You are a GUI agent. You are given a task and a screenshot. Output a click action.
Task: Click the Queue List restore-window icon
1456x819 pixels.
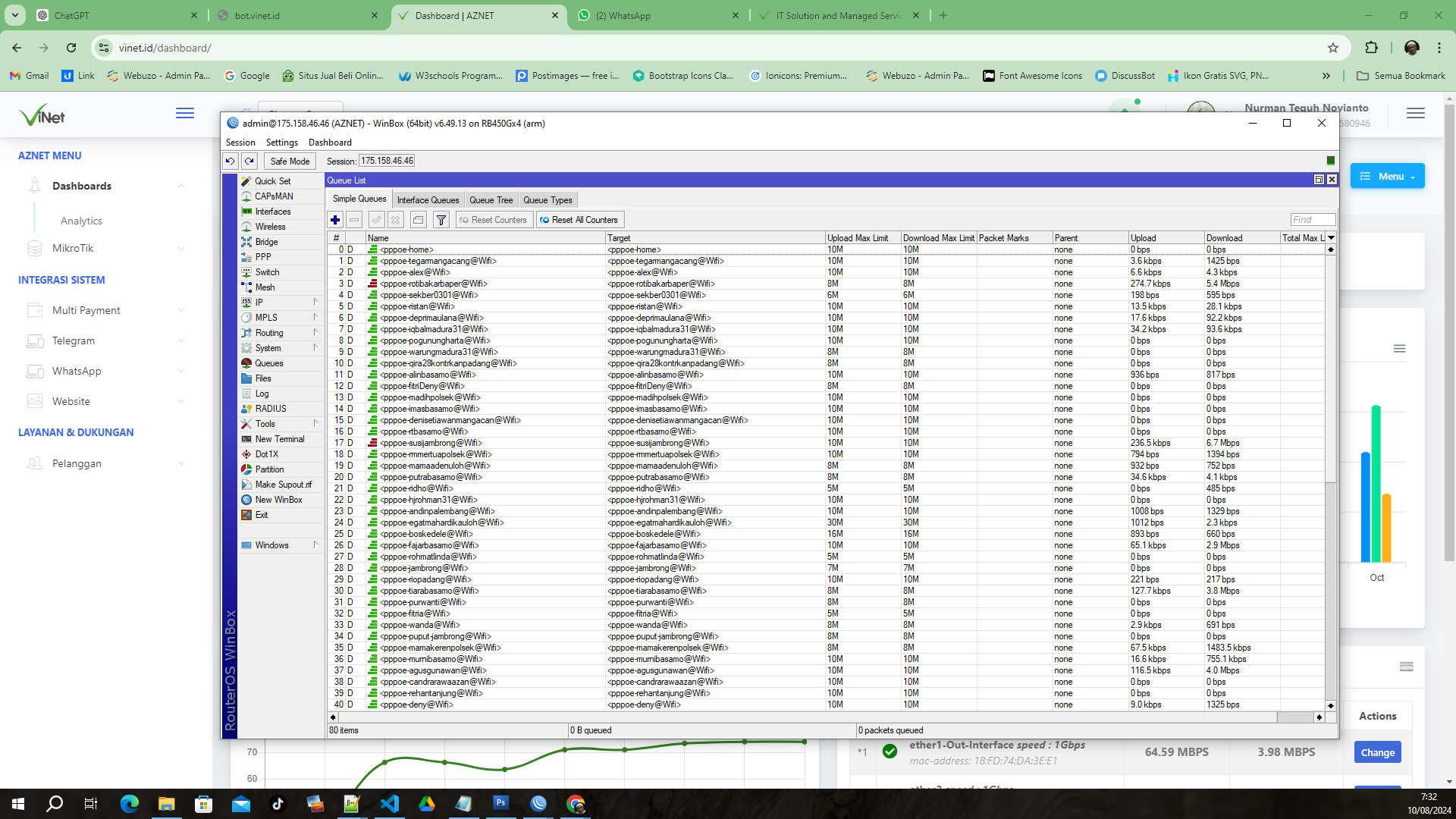(x=1319, y=180)
